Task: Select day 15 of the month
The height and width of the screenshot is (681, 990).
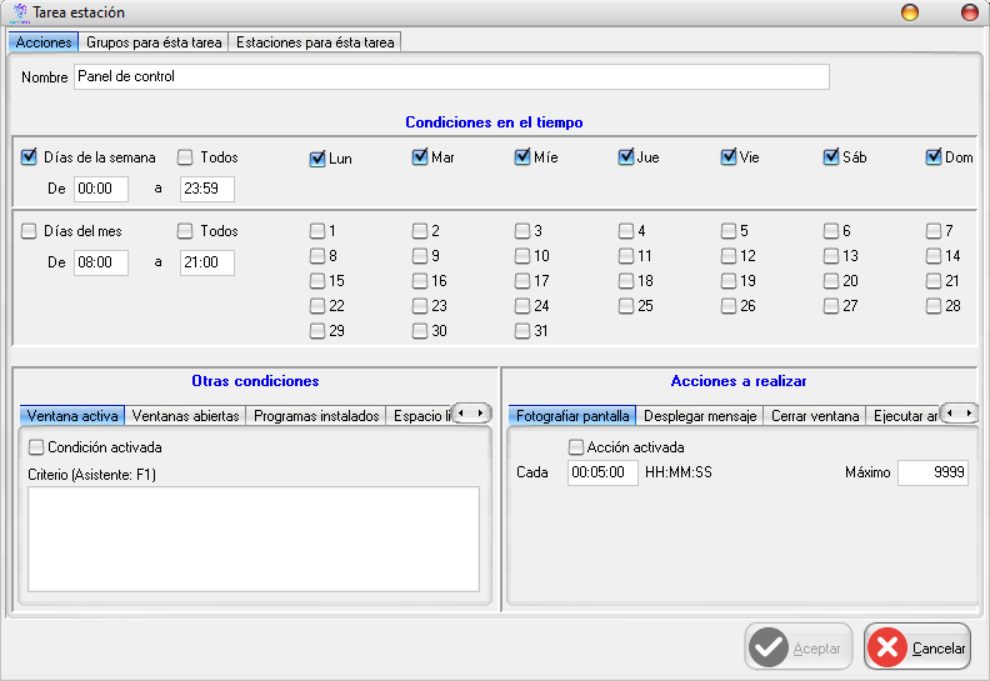Action: [317, 281]
